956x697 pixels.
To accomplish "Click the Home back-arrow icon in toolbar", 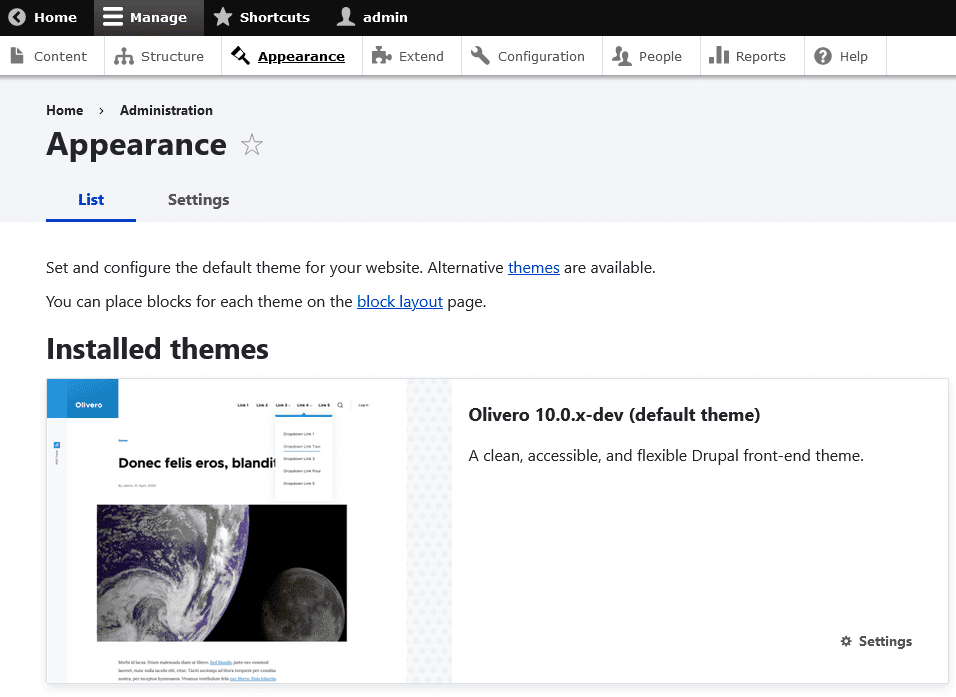I will 17,17.
